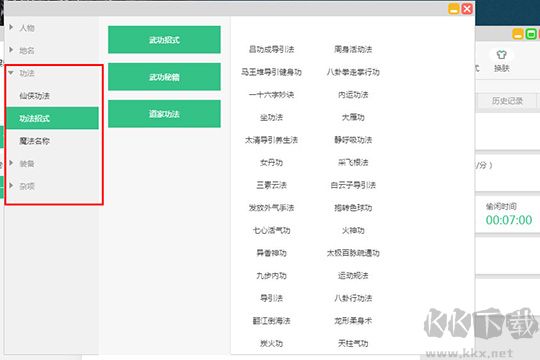Click the green 武功招式 button
Image resolution: width=540 pixels, height=360 pixels.
(164, 40)
